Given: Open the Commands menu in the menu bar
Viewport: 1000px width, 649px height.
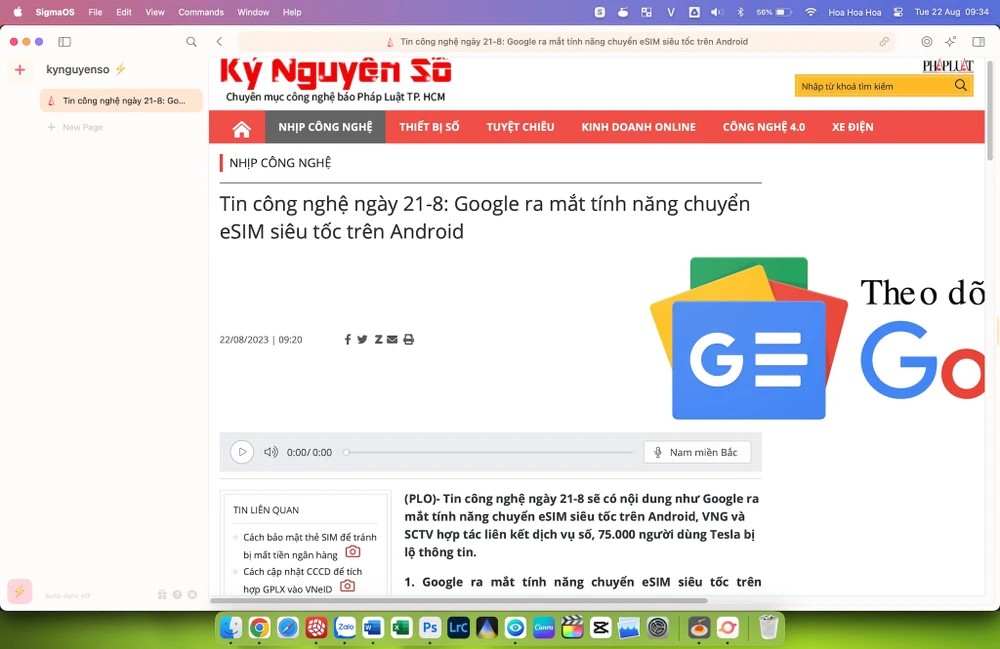Looking at the screenshot, I should pyautogui.click(x=201, y=12).
